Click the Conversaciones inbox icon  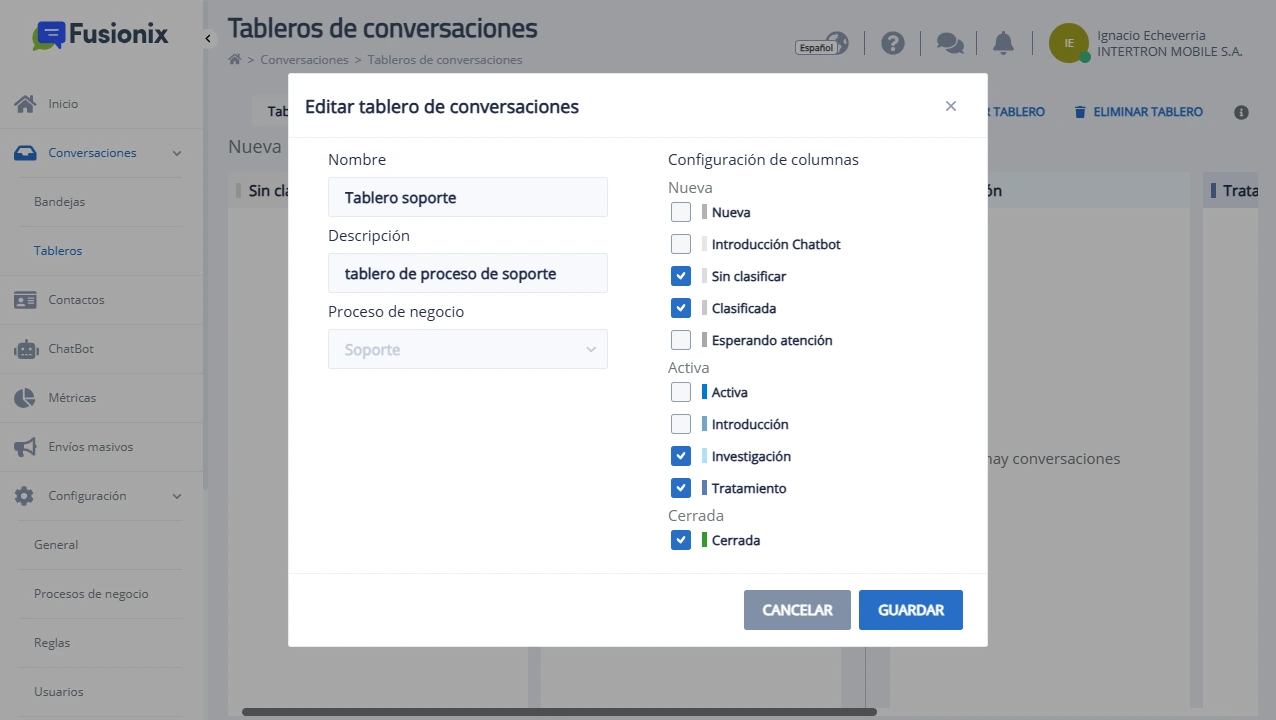(25, 153)
